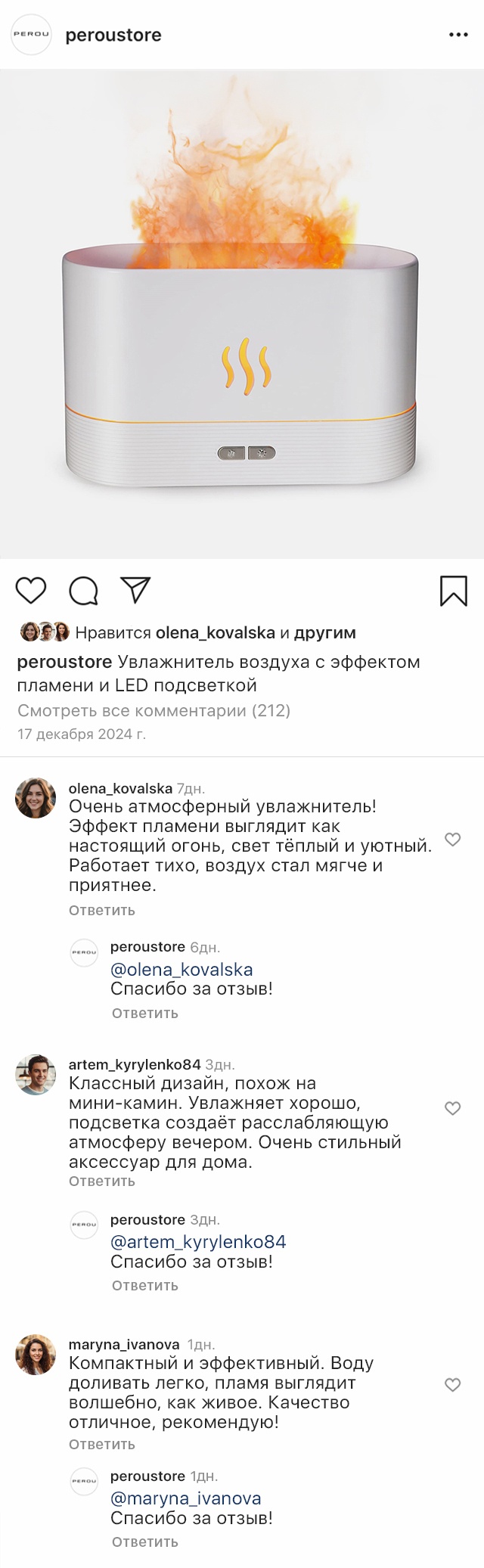The image size is (484, 1568).
Task: Click maryna_ivanova's profile avatar
Action: pos(36,1355)
